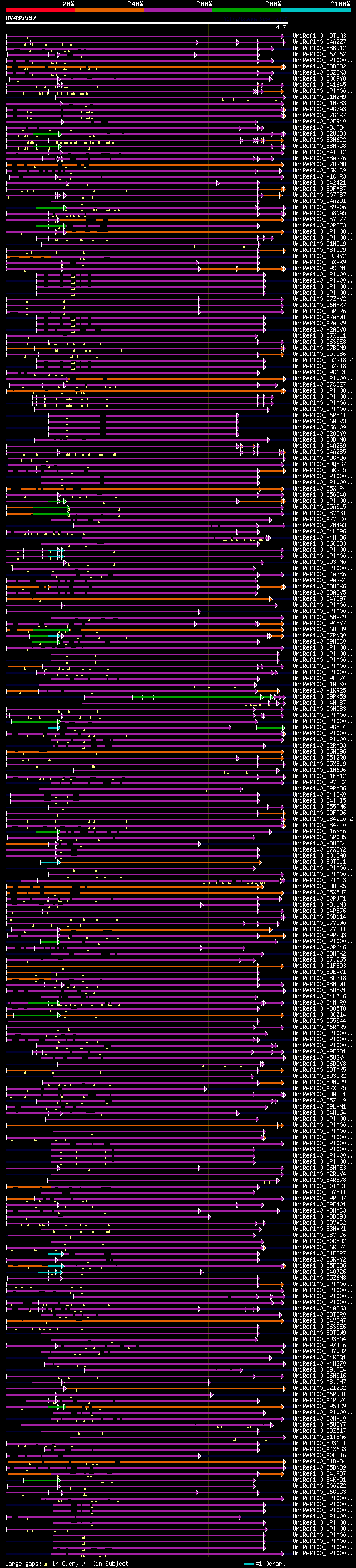Select the UniRef100_Q5RGR6 label
The height and width of the screenshot is (1568, 356).
(x=319, y=311)
